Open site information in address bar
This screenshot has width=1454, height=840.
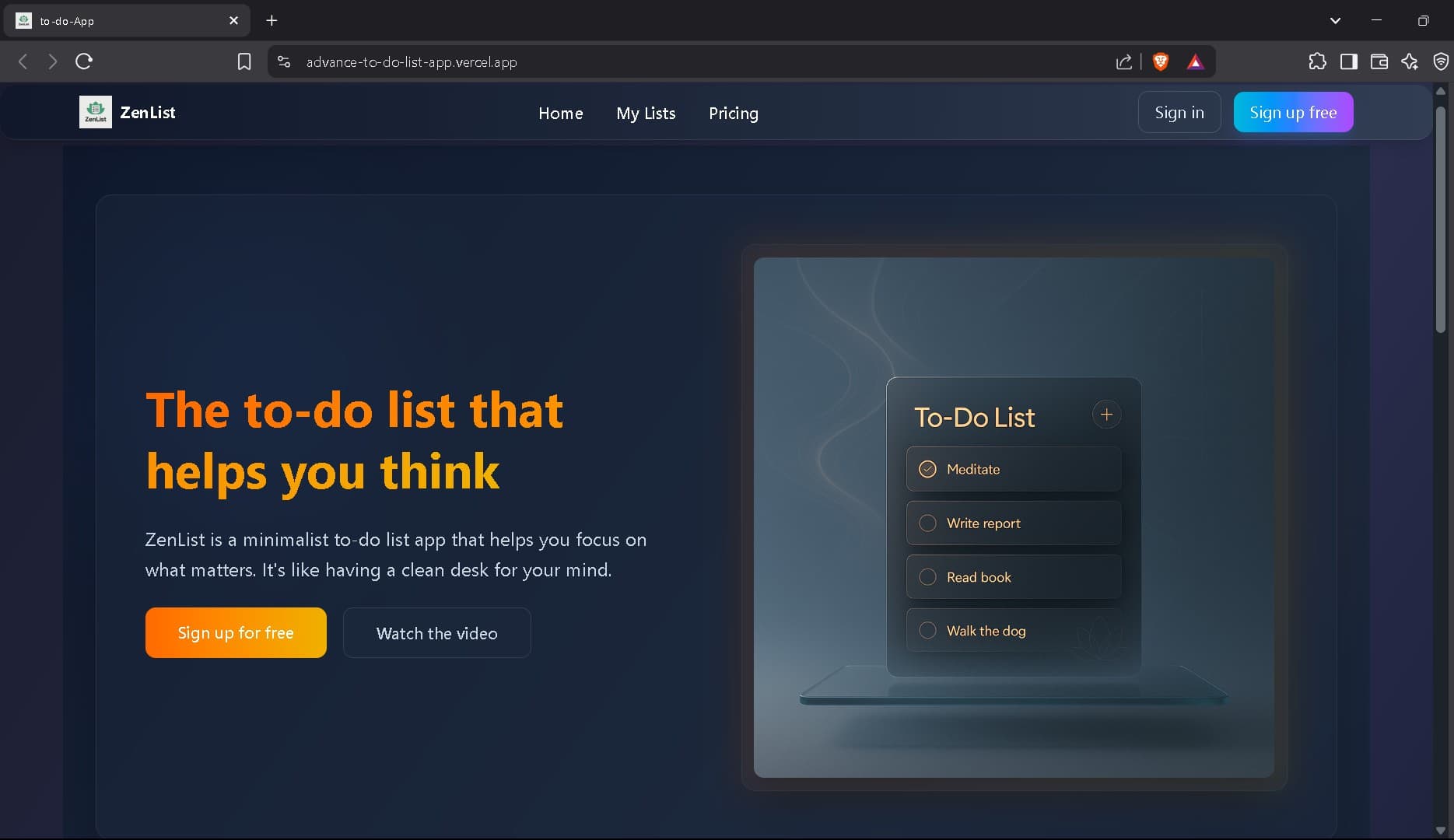coord(284,62)
